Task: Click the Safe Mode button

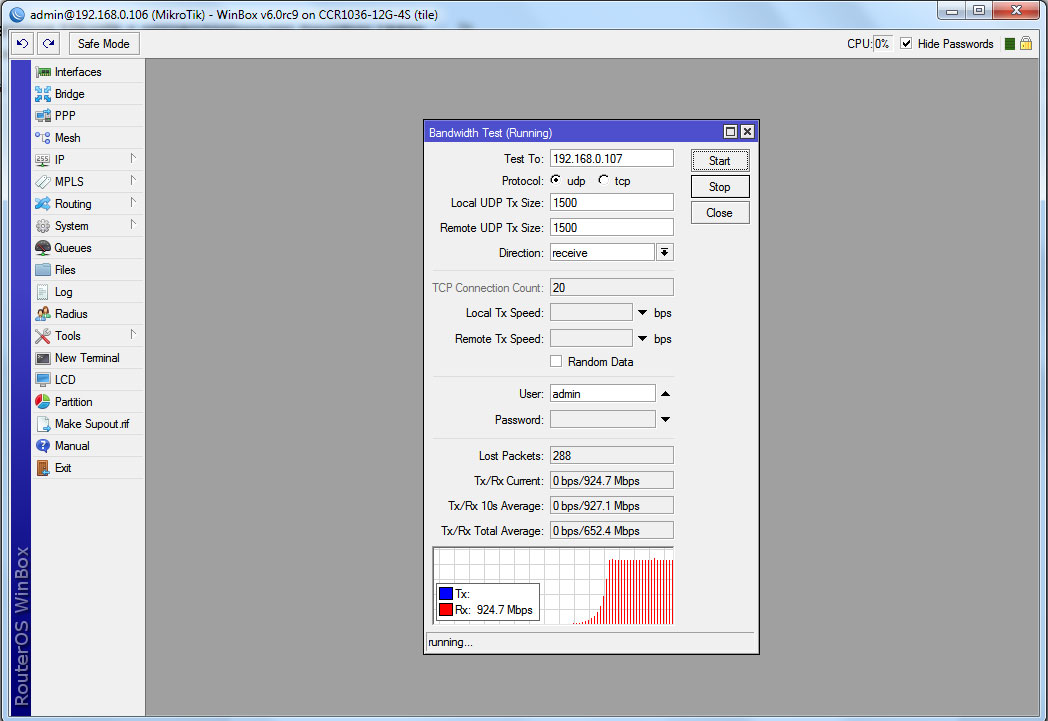Action: click(104, 44)
